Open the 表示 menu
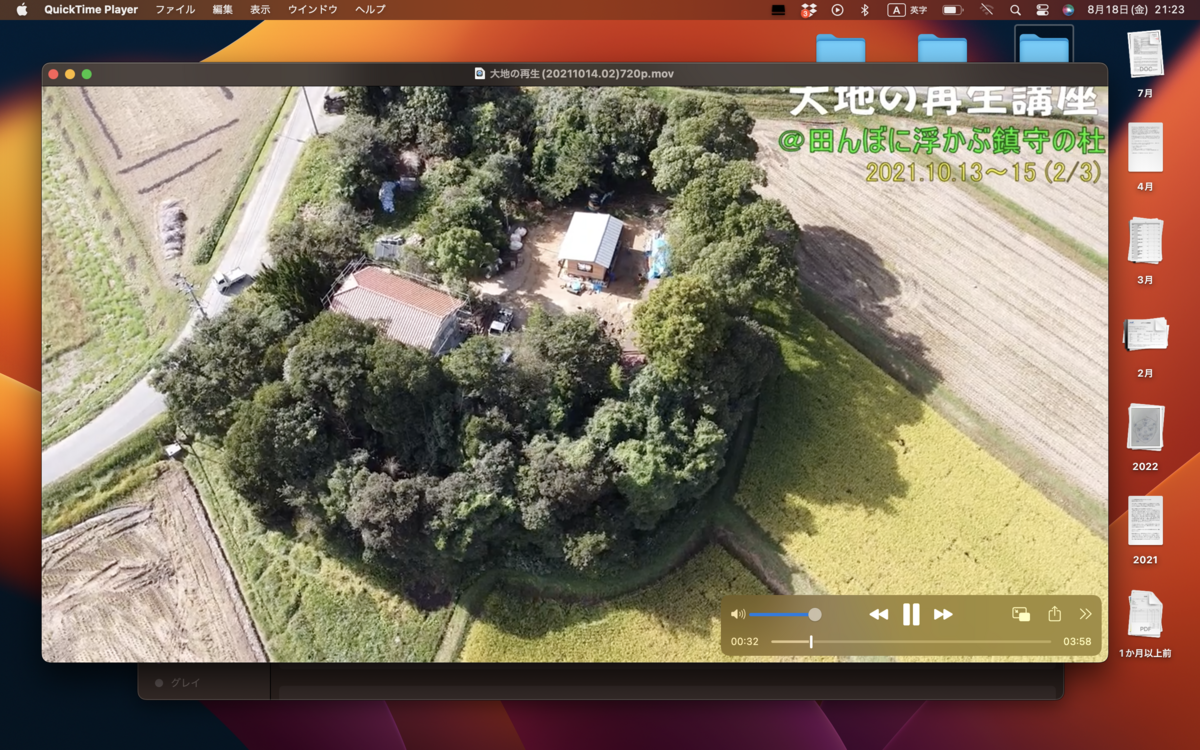Image resolution: width=1200 pixels, height=750 pixels. [260, 9]
